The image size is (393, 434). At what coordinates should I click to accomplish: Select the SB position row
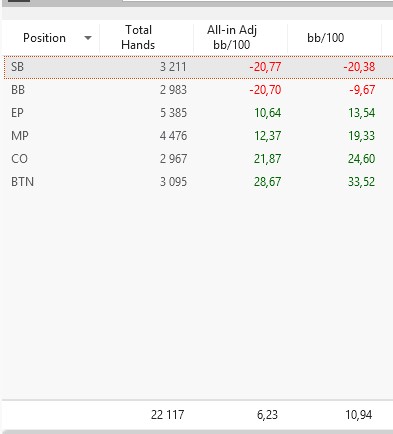[x=198, y=67]
